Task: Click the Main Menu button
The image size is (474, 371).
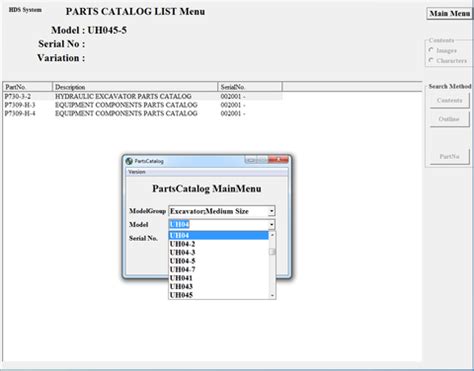Action: [x=449, y=14]
